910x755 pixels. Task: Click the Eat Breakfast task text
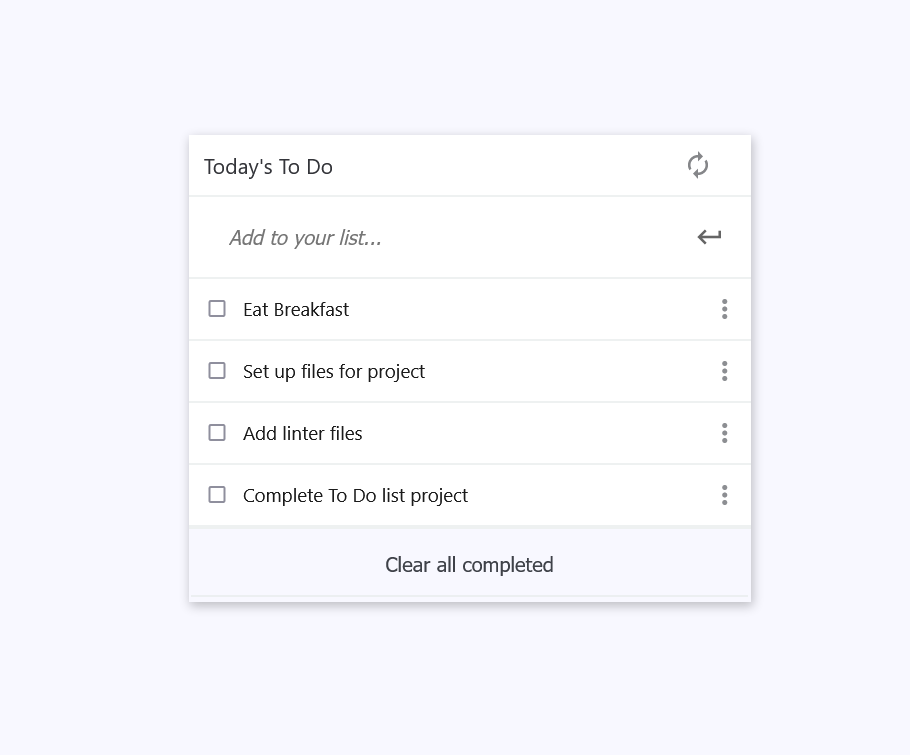point(296,309)
